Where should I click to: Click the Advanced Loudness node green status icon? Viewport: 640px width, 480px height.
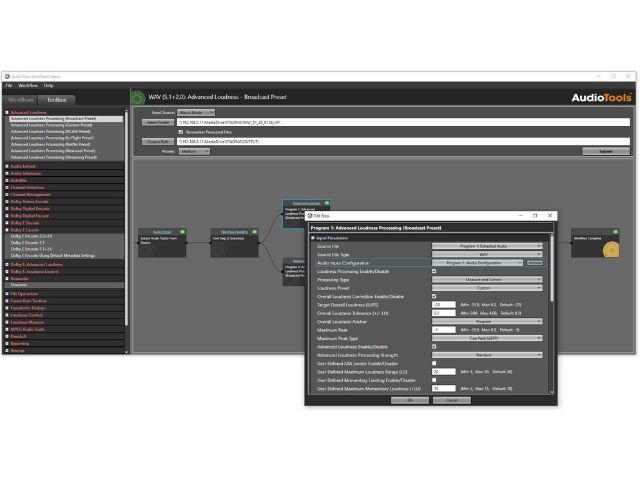327,203
